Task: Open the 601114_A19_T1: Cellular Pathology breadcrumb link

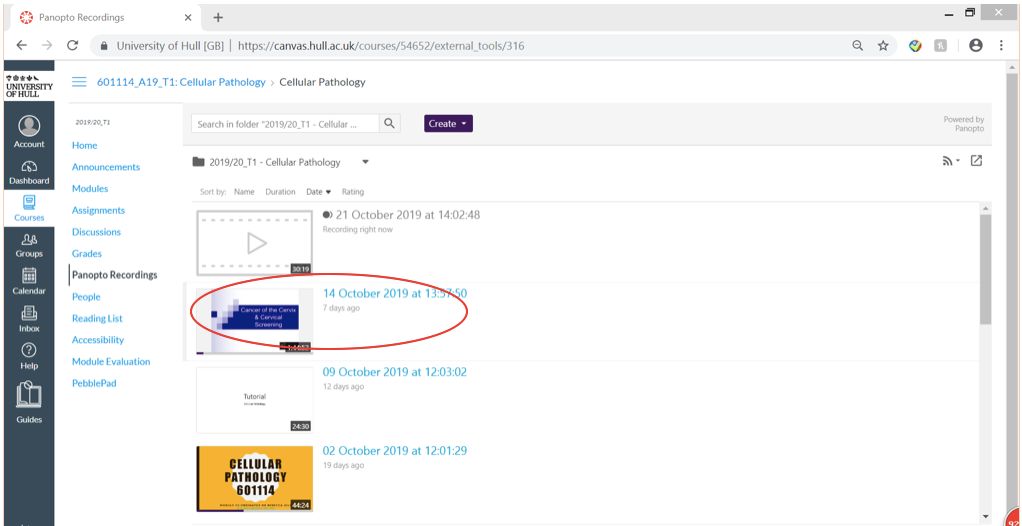Action: 181,82
